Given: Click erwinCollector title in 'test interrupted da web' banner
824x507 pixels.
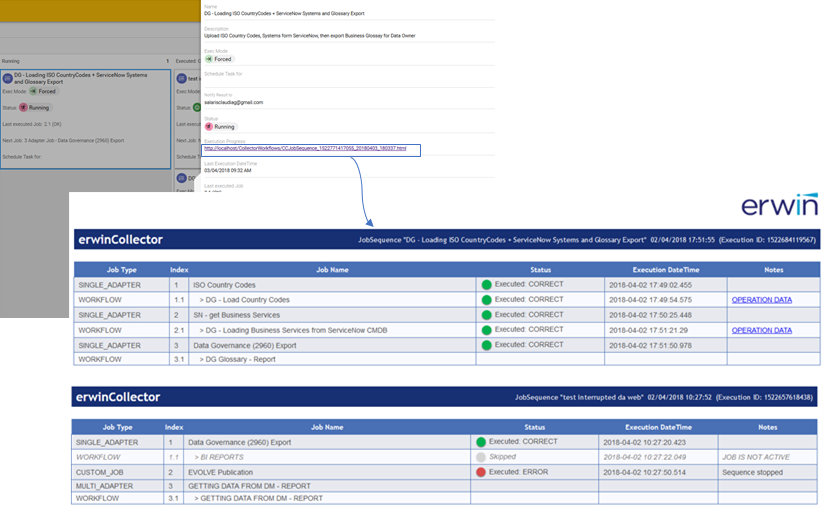Looking at the screenshot, I should (118, 397).
